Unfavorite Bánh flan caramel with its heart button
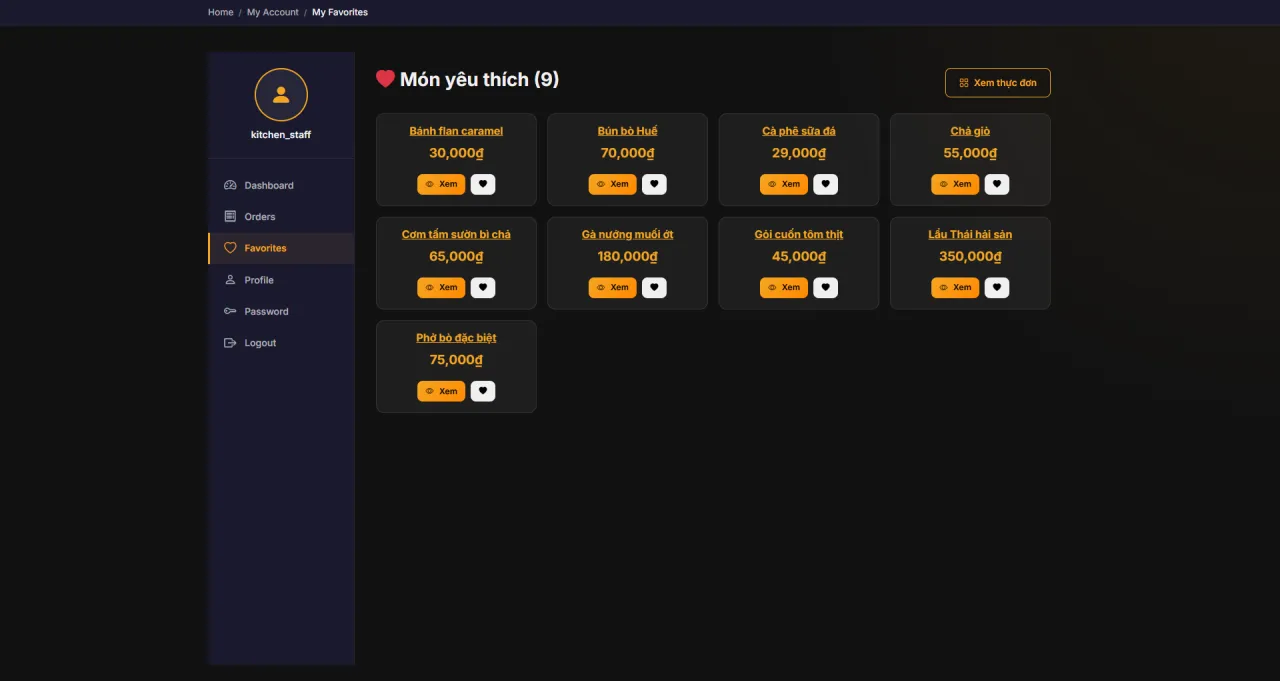Screen dimensions: 1280x681 point(483,184)
